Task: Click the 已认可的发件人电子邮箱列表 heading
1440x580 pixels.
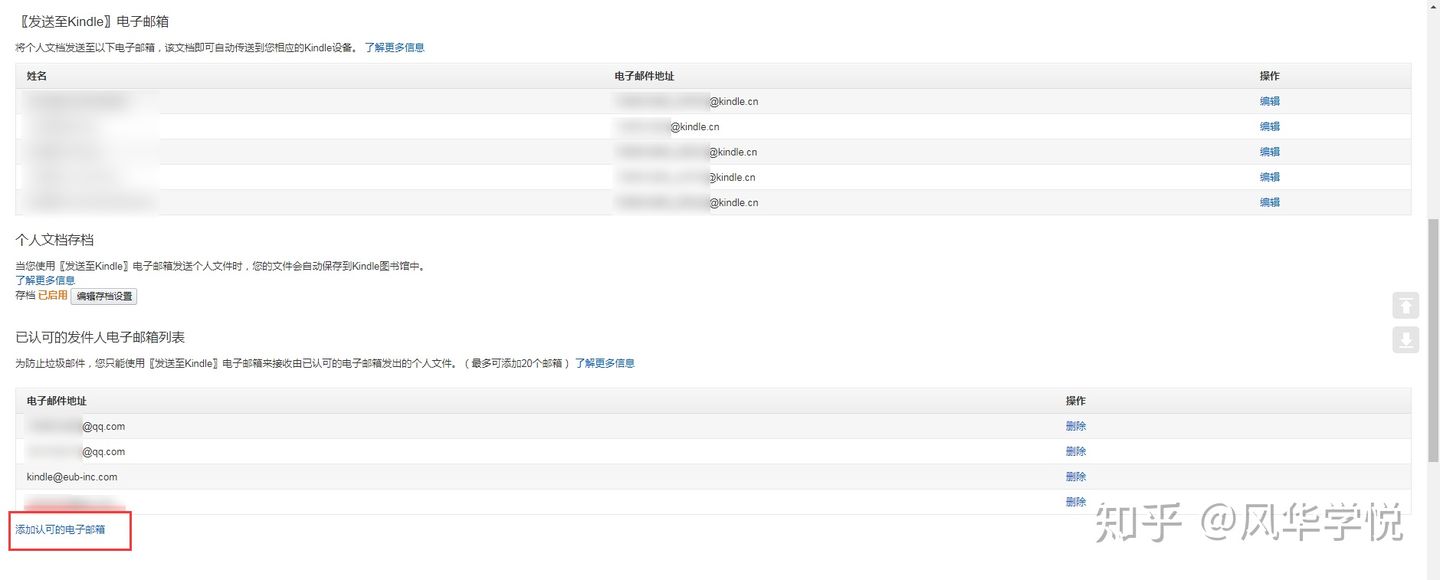Action: point(100,337)
